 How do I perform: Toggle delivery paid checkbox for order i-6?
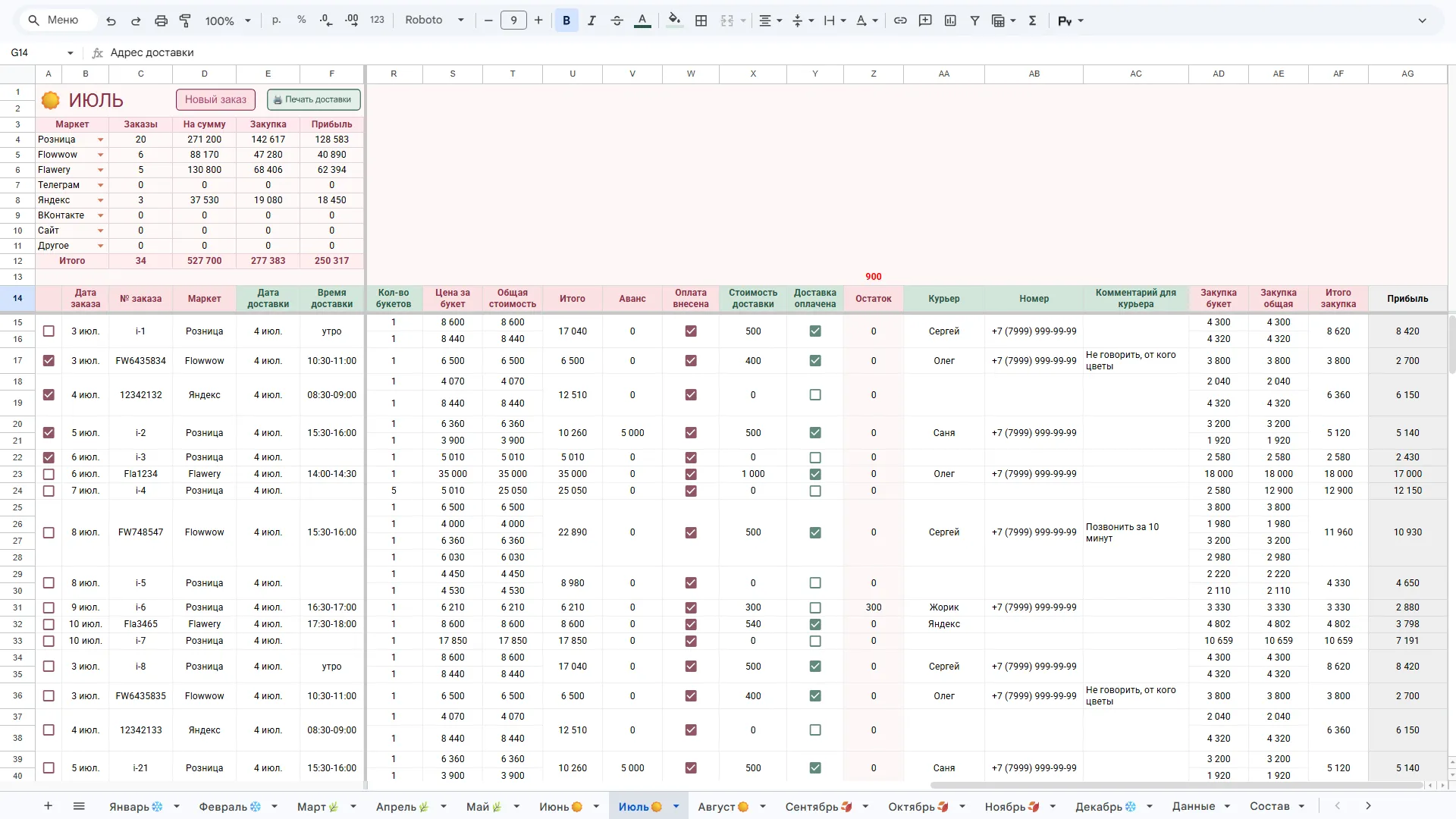(x=815, y=607)
